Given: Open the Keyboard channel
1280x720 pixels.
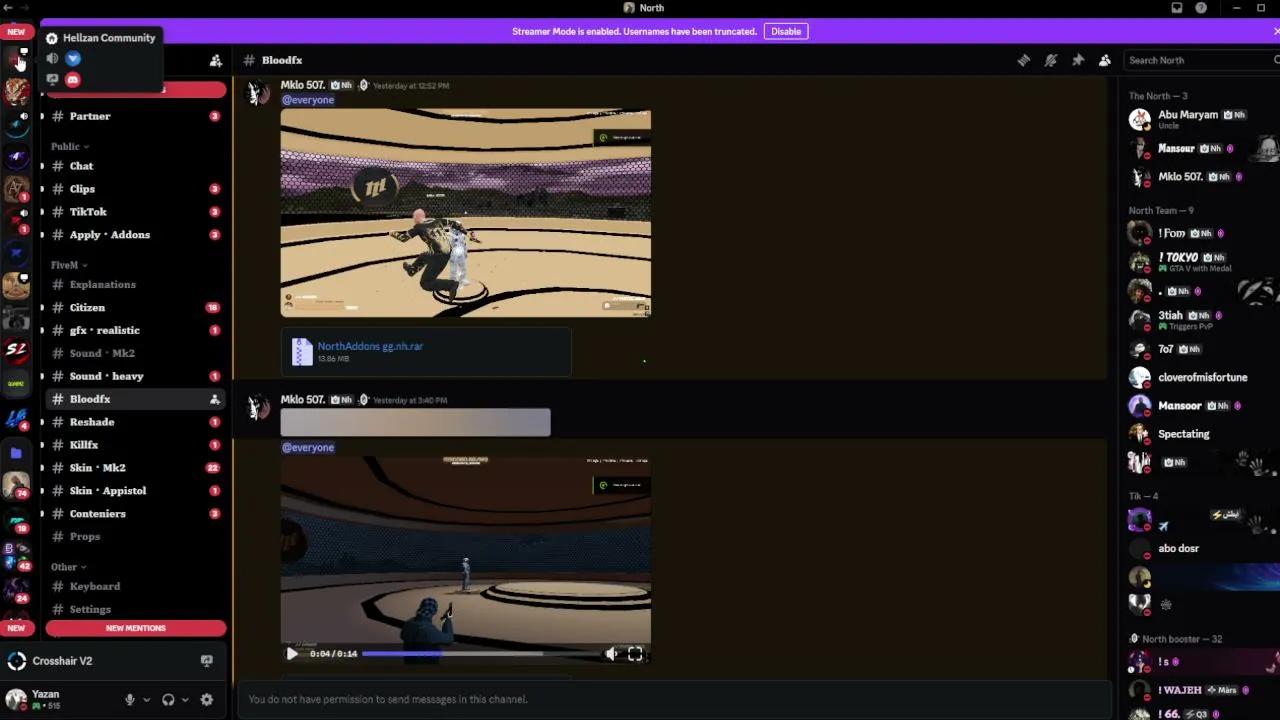Looking at the screenshot, I should (x=135, y=587).
